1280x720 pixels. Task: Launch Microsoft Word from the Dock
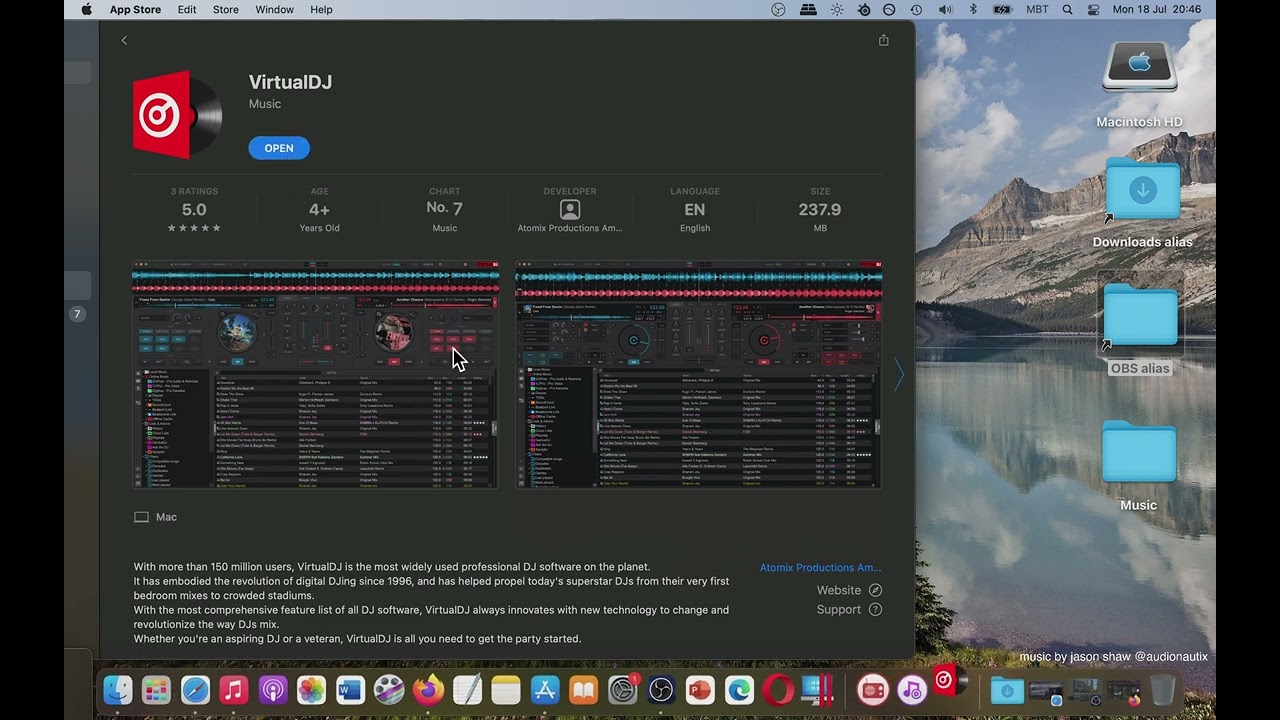pos(350,689)
